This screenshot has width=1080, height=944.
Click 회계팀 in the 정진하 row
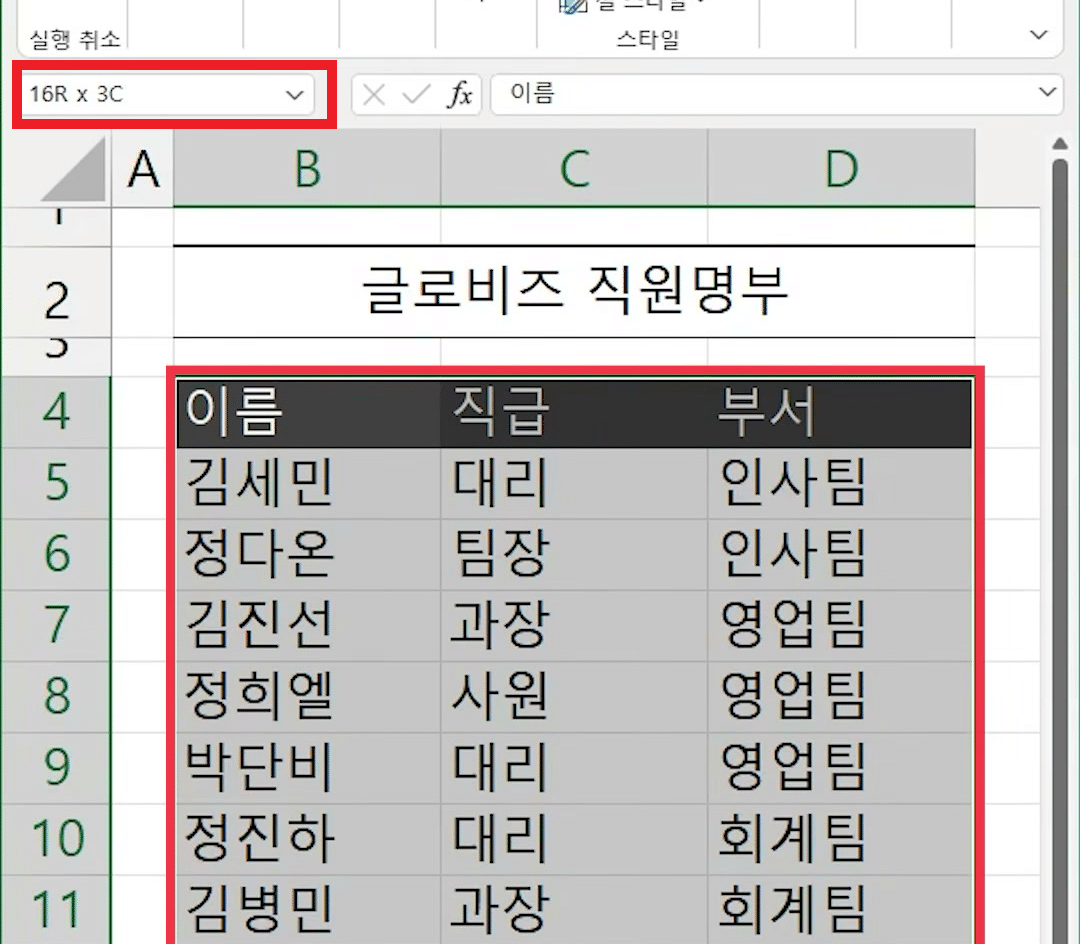coord(841,839)
